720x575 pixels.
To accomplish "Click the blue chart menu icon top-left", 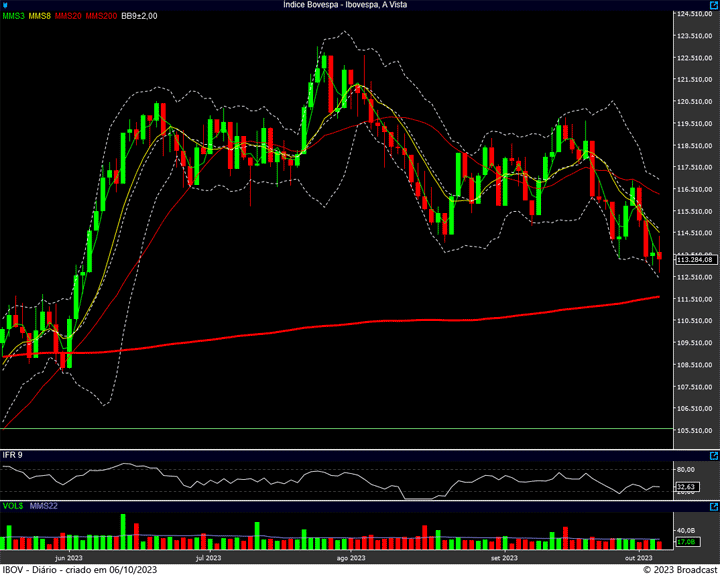I will (x=6, y=5).
